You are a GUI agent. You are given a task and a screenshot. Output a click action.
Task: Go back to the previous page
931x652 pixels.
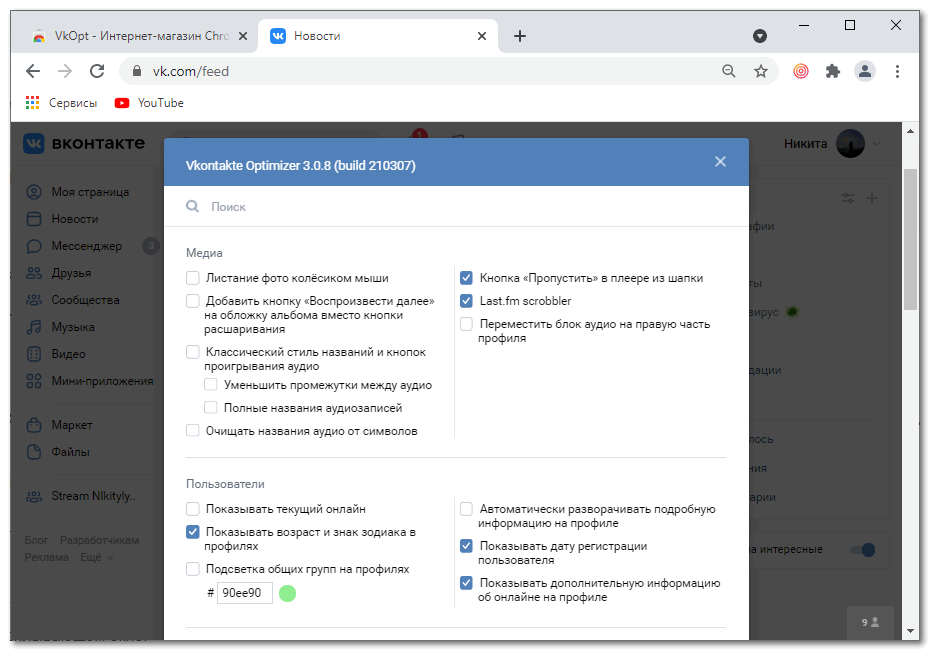33,71
